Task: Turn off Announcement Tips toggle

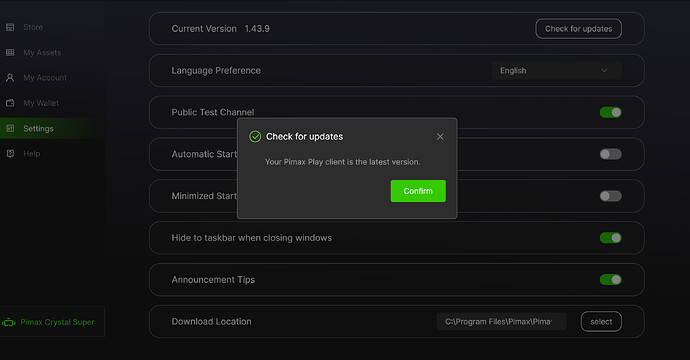Action: point(610,279)
